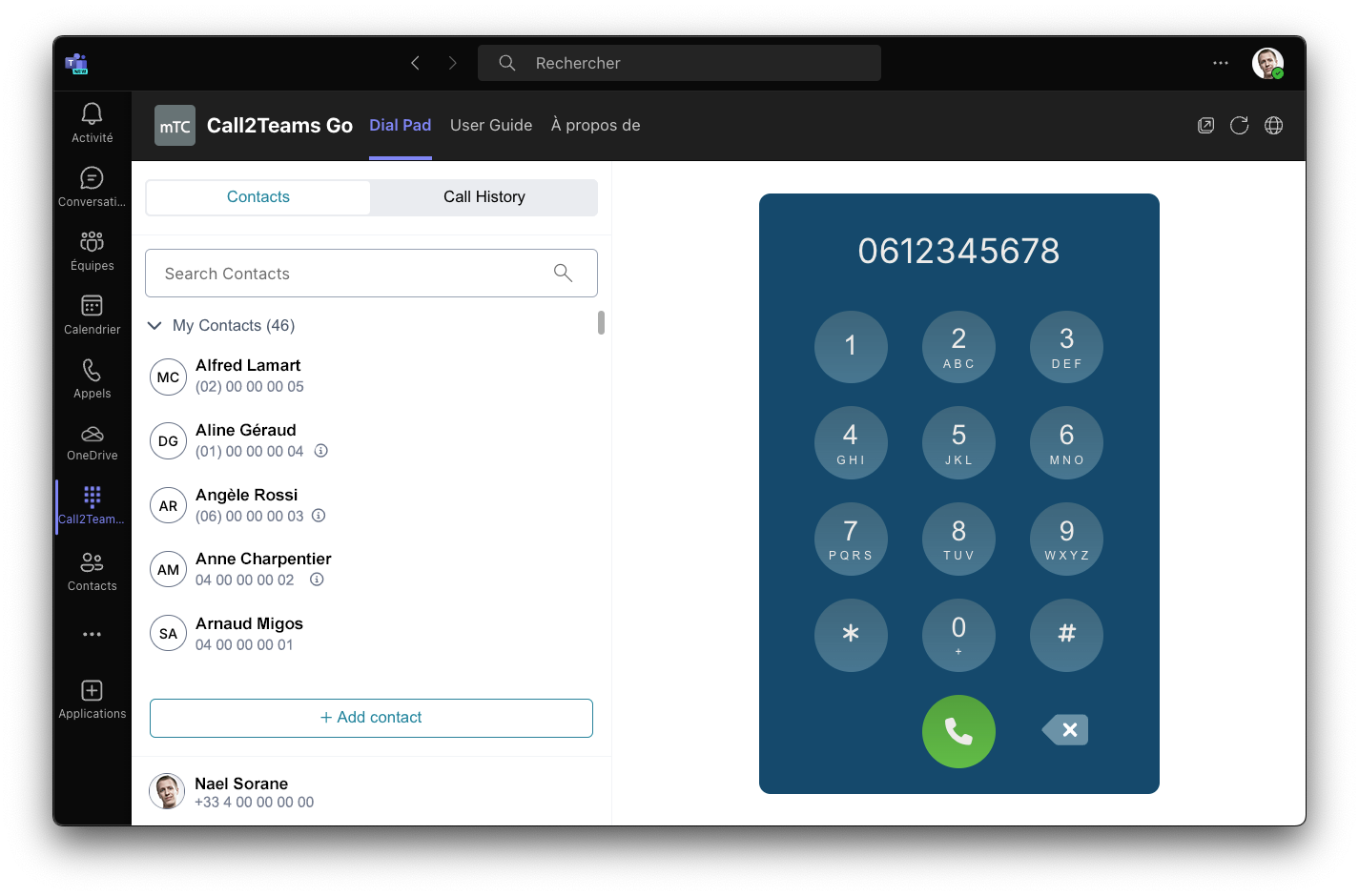Switch to the Dial Pad tab
Image resolution: width=1359 pixels, height=896 pixels.
coord(401,125)
